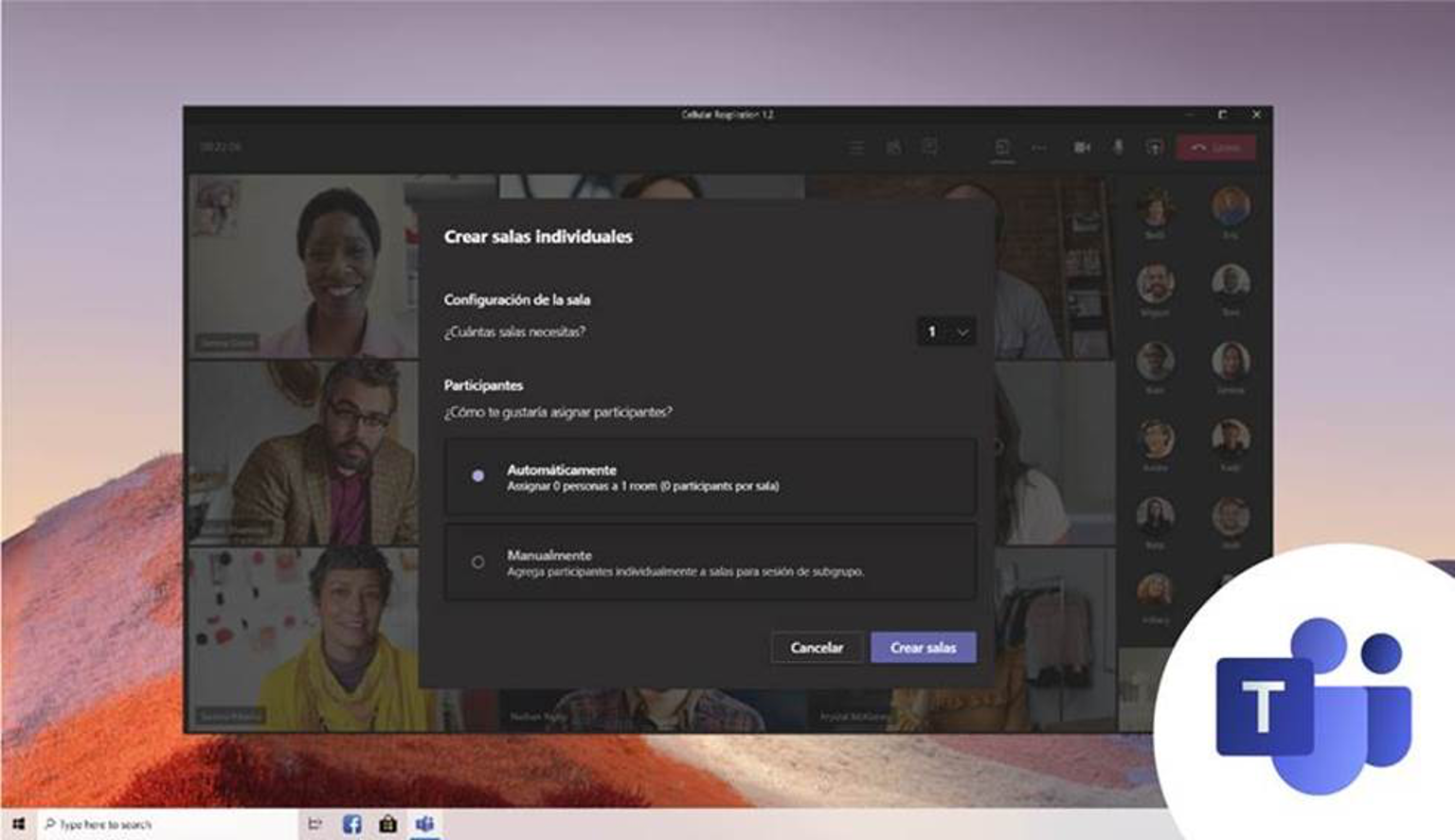This screenshot has width=1456, height=840.
Task: Click right avatar in fifth participant row
Action: click(x=1231, y=516)
